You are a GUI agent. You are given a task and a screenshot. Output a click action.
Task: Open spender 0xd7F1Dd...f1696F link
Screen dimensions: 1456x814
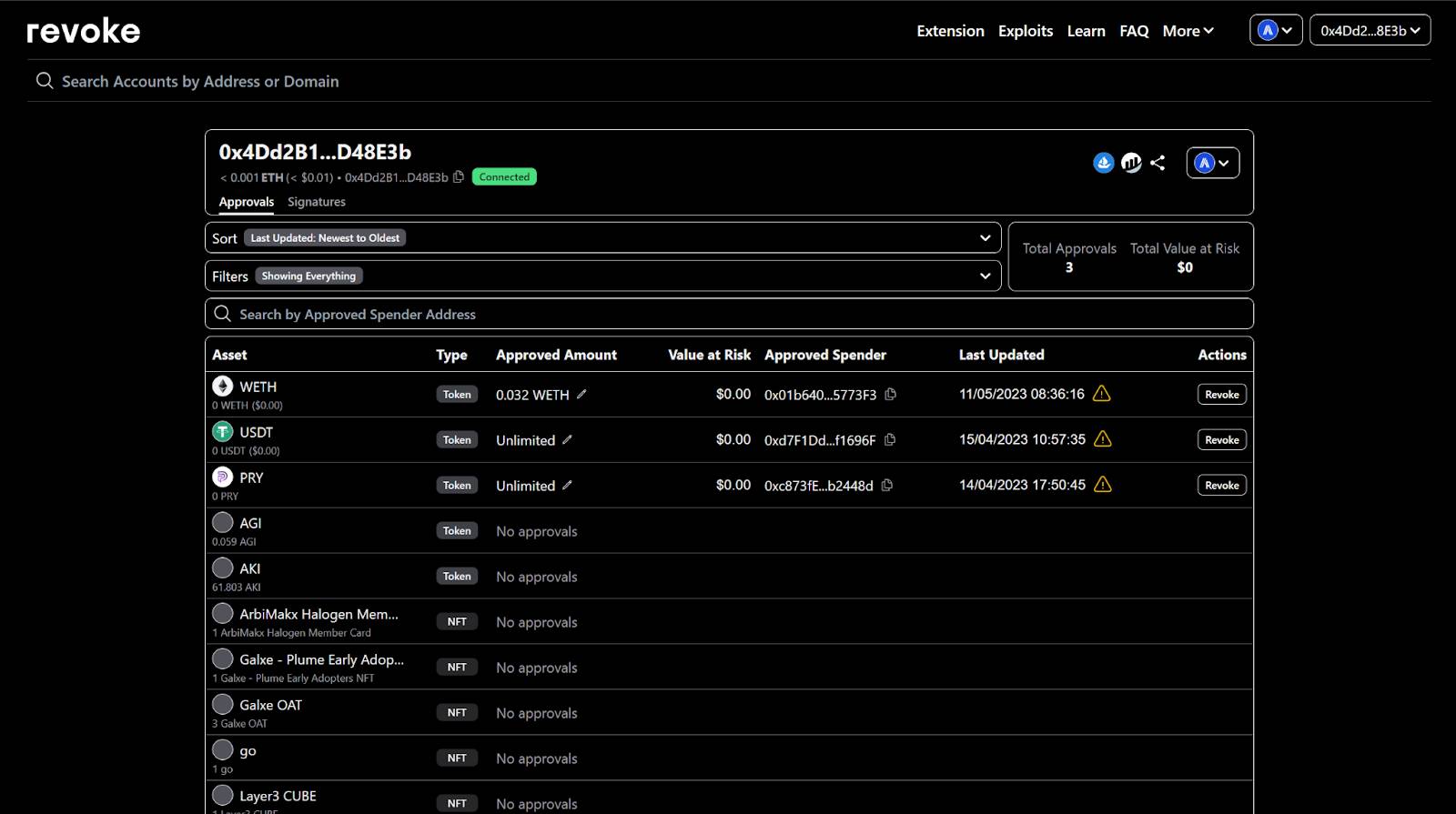pyautogui.click(x=820, y=440)
